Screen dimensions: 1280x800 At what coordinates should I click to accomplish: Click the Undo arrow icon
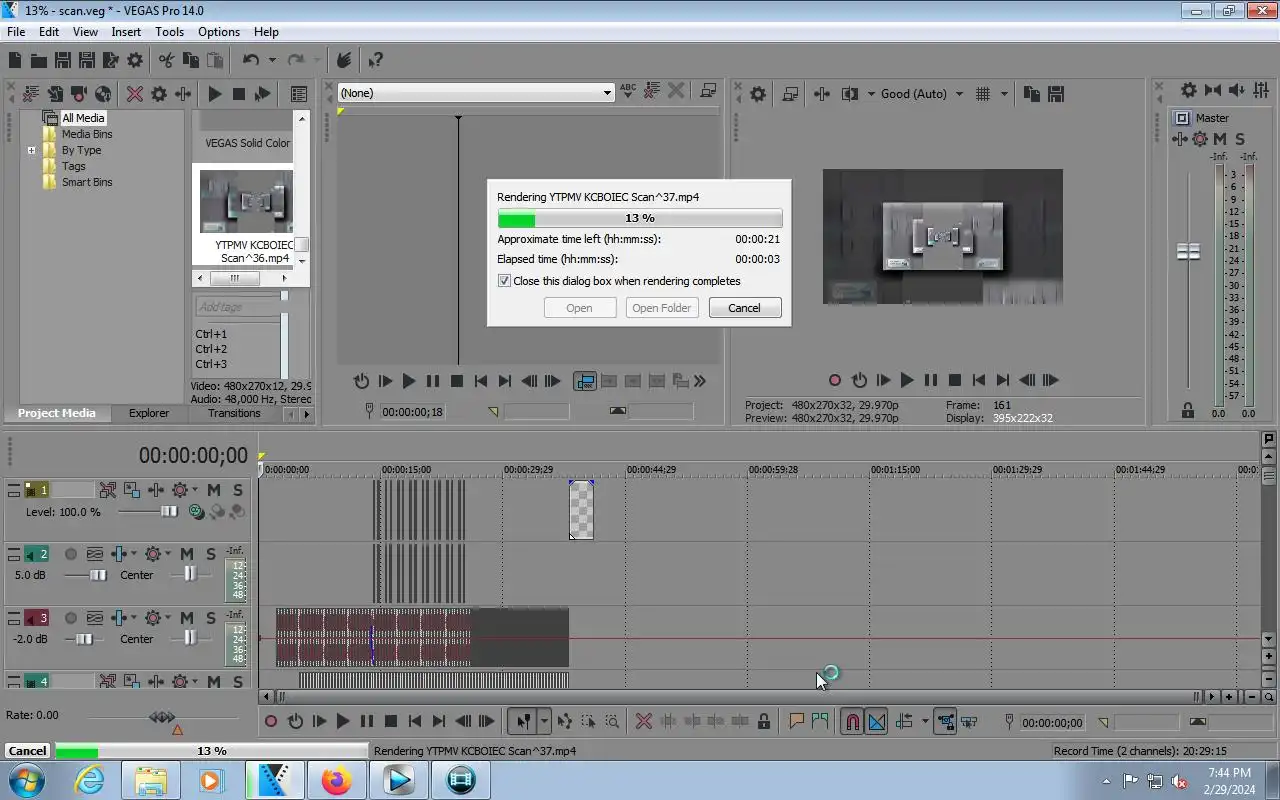coord(252,60)
